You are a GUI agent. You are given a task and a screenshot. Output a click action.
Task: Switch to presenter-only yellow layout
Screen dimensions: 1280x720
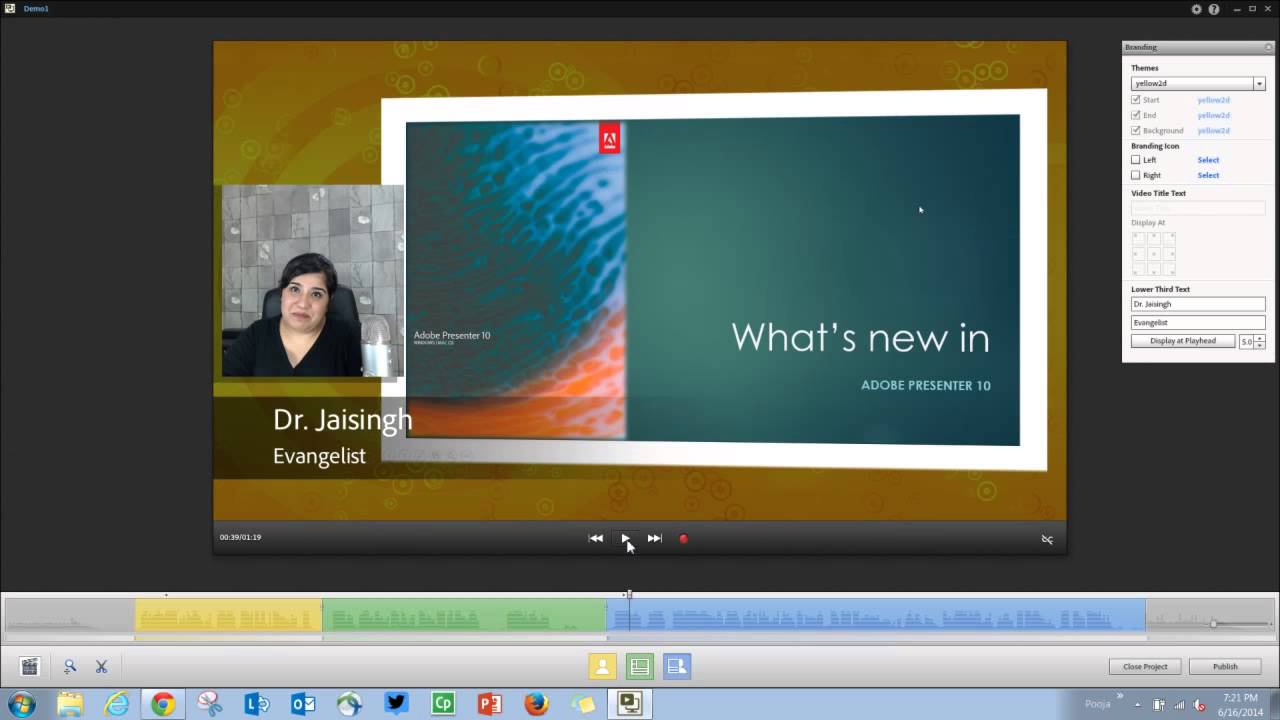coord(602,666)
